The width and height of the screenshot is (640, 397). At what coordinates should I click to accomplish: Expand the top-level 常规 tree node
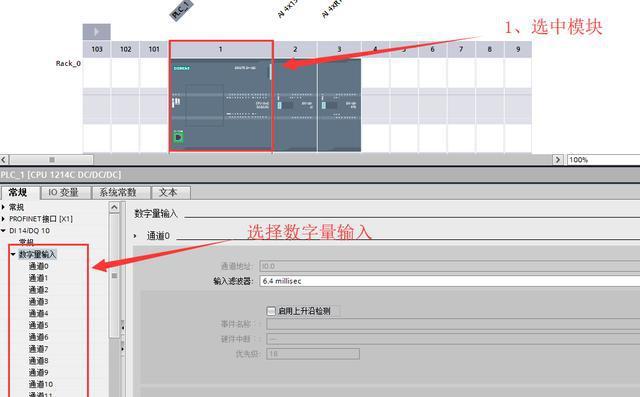3,207
